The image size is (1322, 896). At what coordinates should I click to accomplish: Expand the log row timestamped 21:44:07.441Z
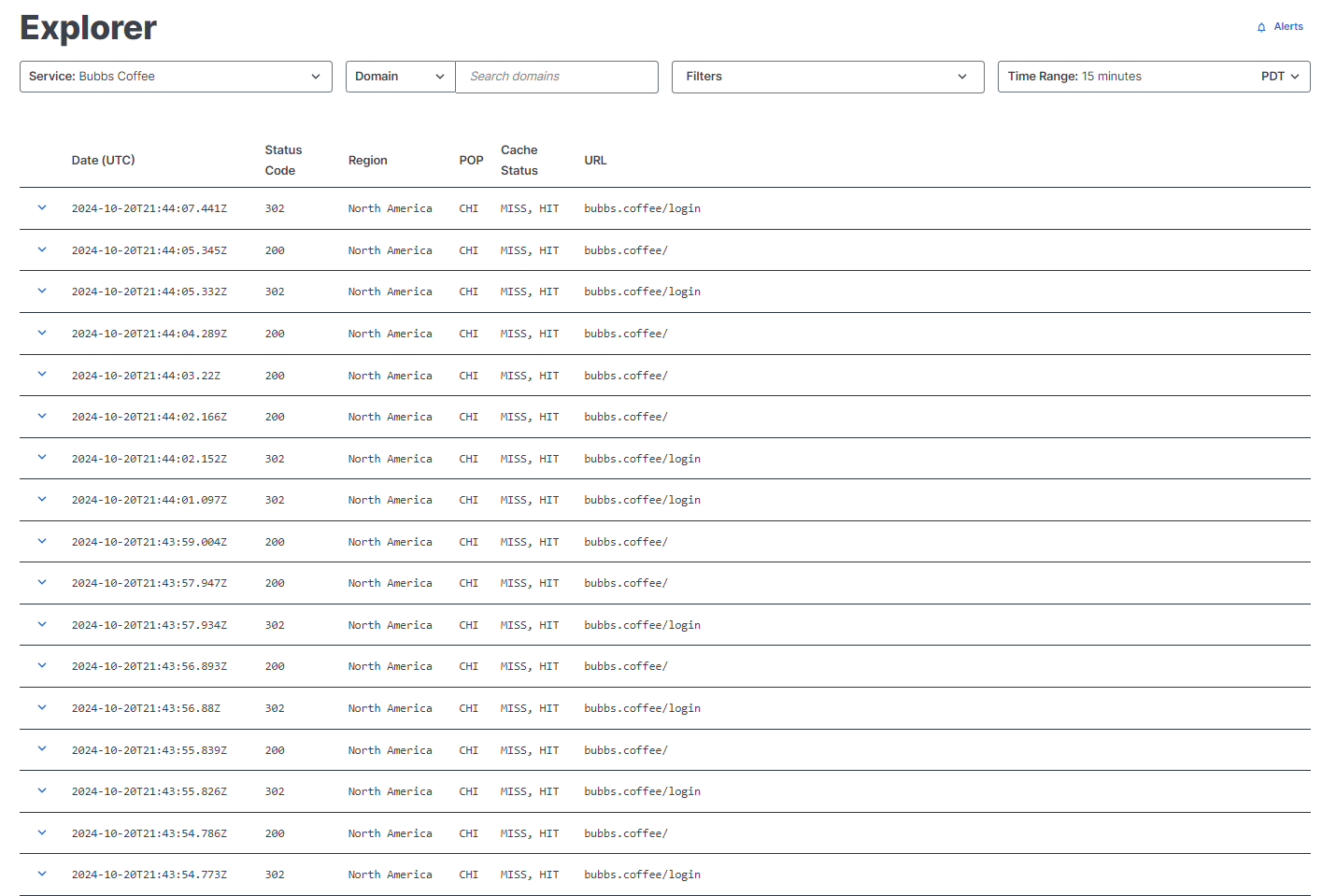tap(41, 208)
